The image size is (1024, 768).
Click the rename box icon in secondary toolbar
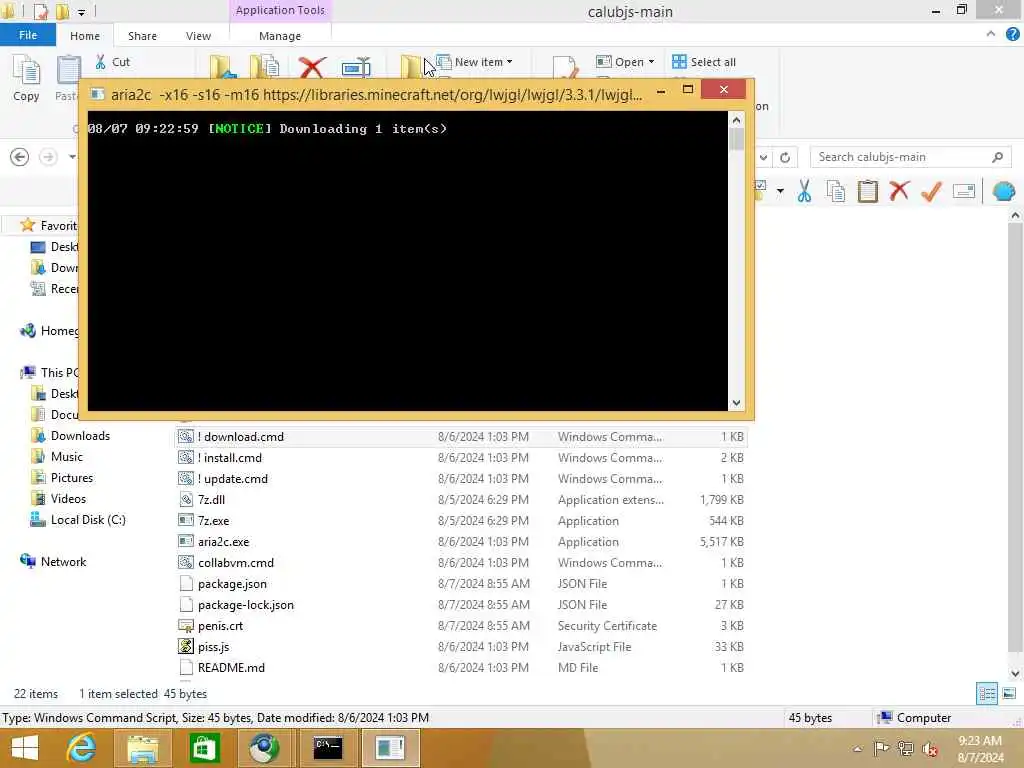coord(964,191)
